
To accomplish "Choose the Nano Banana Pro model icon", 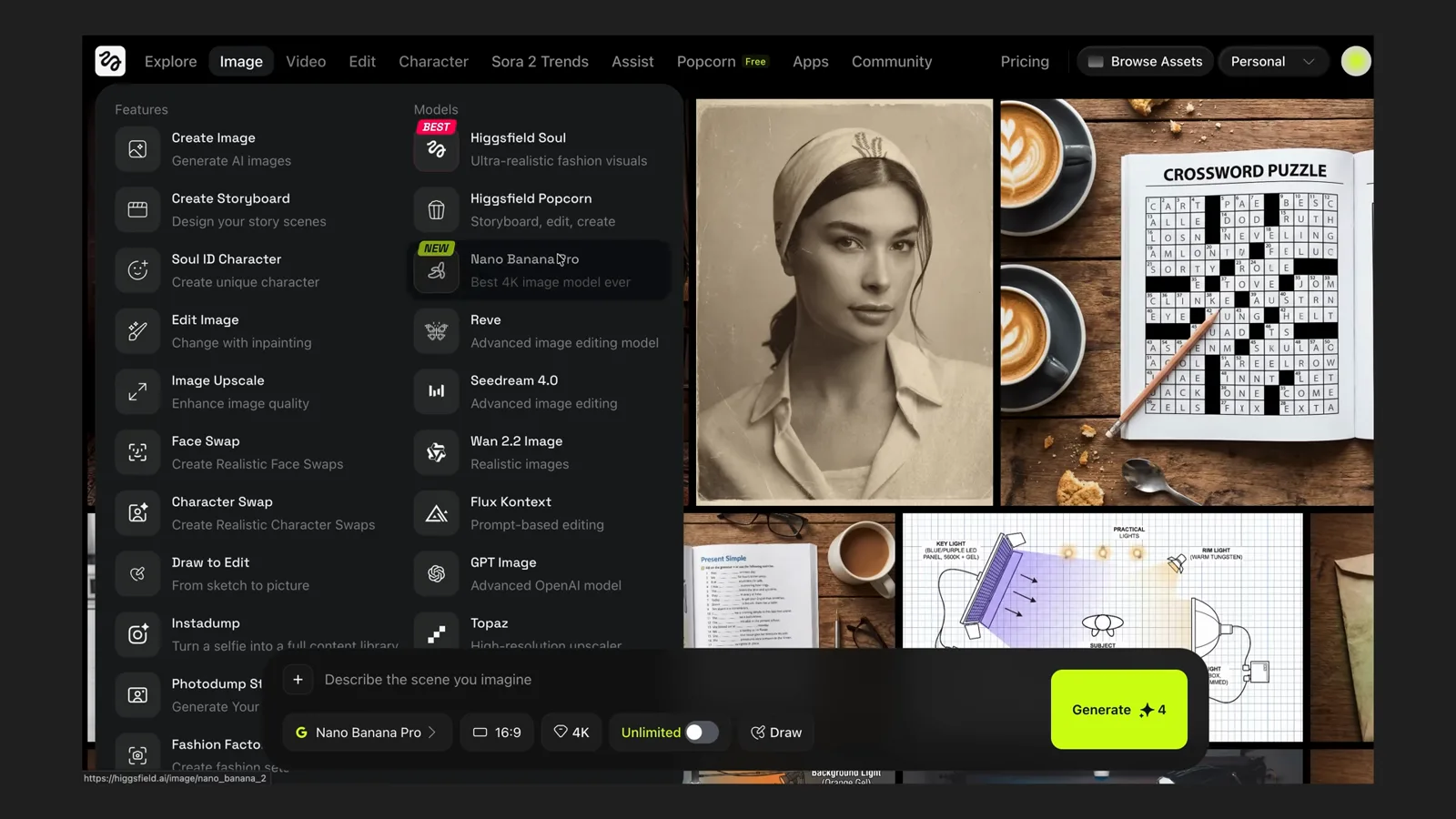I will pos(437,270).
